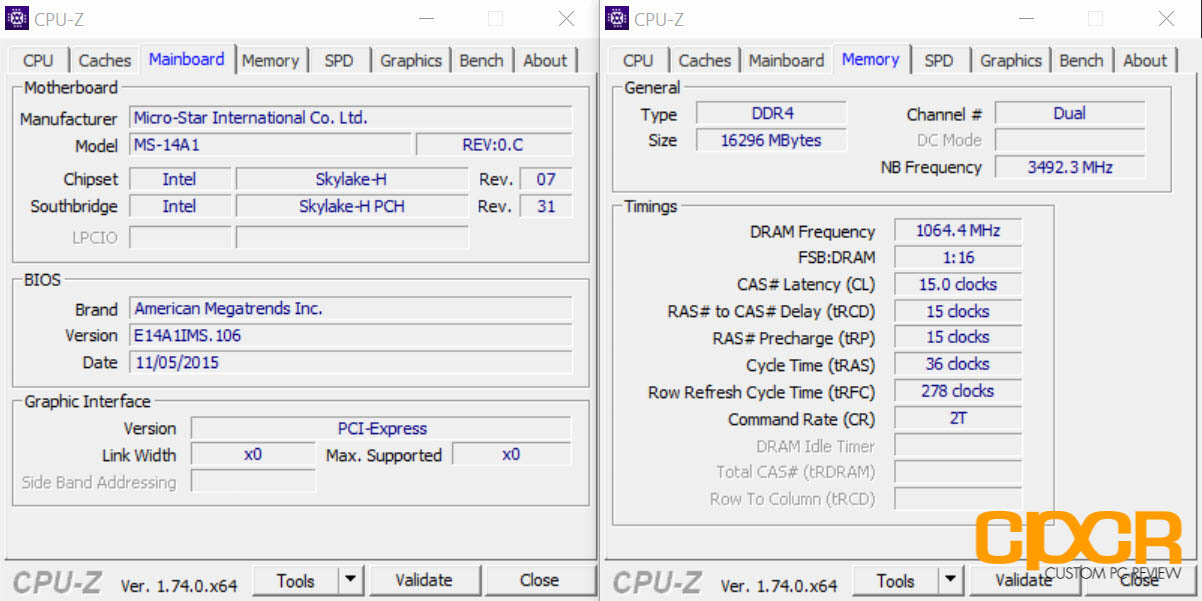Minimize the left CPU-Z window
Image resolution: width=1202 pixels, height=601 pixels.
[427, 18]
